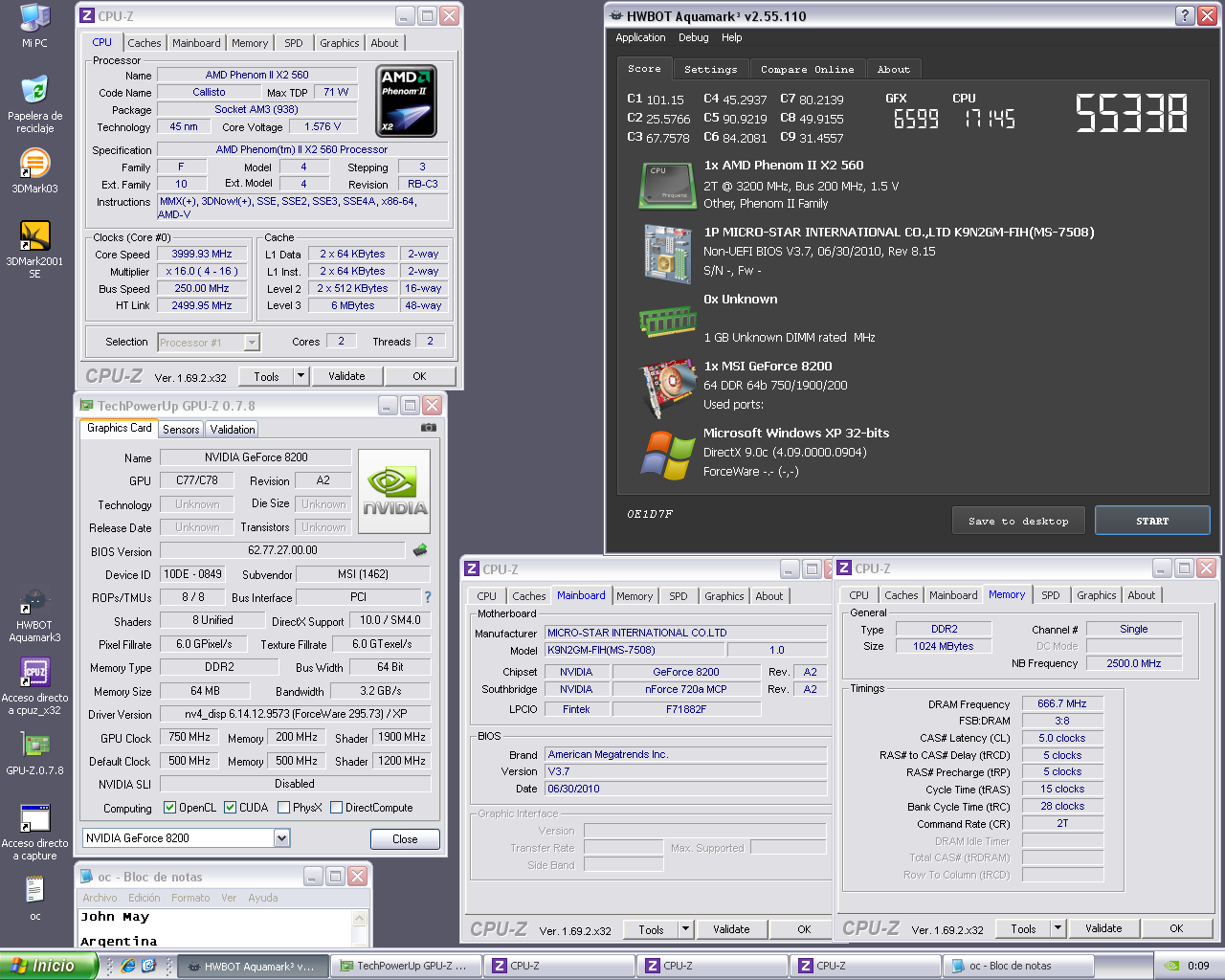Open the Mi PC desktop icon
The width and height of the screenshot is (1225, 980).
point(34,24)
